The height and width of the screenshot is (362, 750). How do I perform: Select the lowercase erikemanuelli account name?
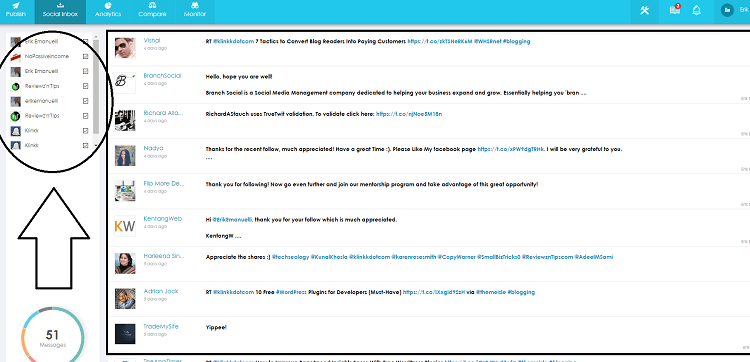[x=41, y=101]
